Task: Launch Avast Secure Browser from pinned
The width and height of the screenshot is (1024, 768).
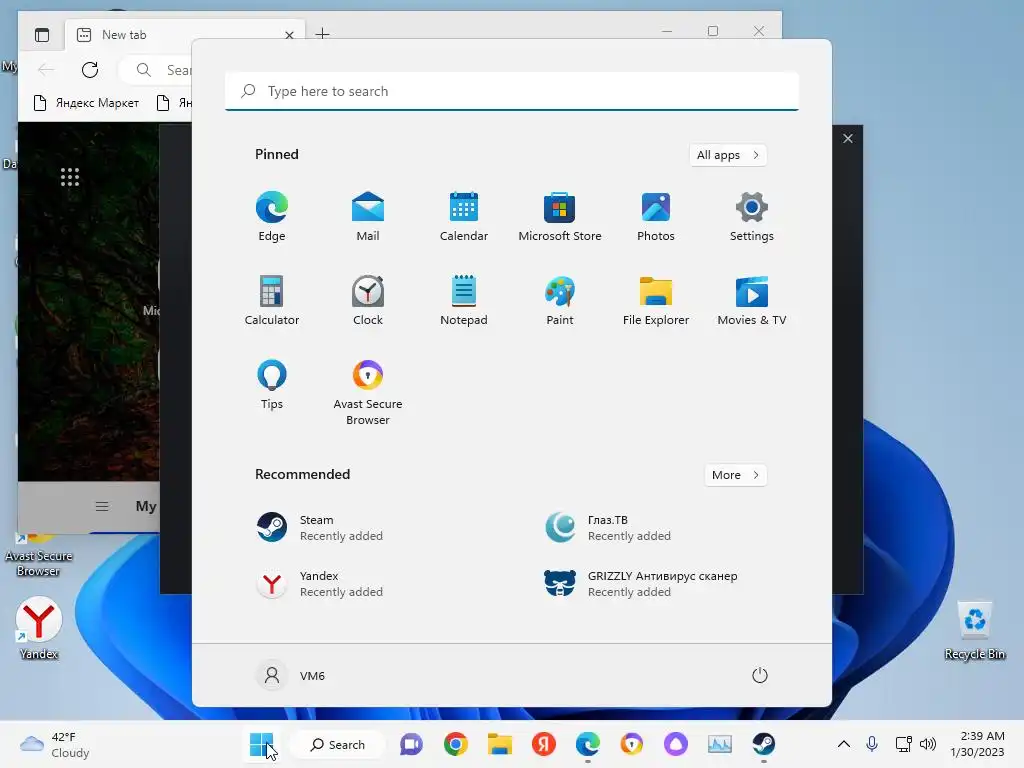Action: [368, 392]
